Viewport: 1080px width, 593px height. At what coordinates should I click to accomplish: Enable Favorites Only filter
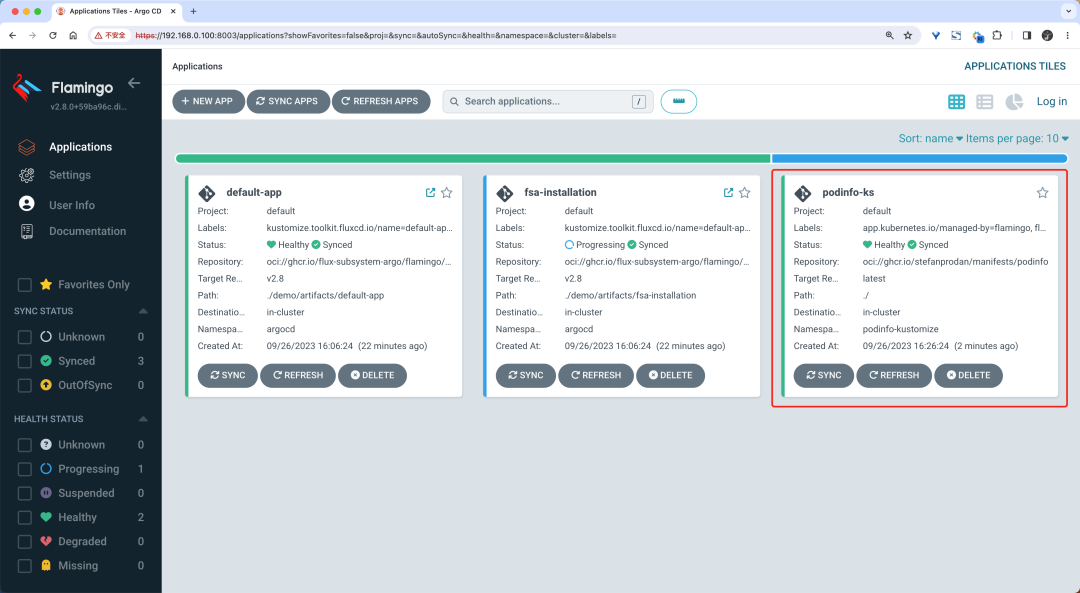point(25,284)
